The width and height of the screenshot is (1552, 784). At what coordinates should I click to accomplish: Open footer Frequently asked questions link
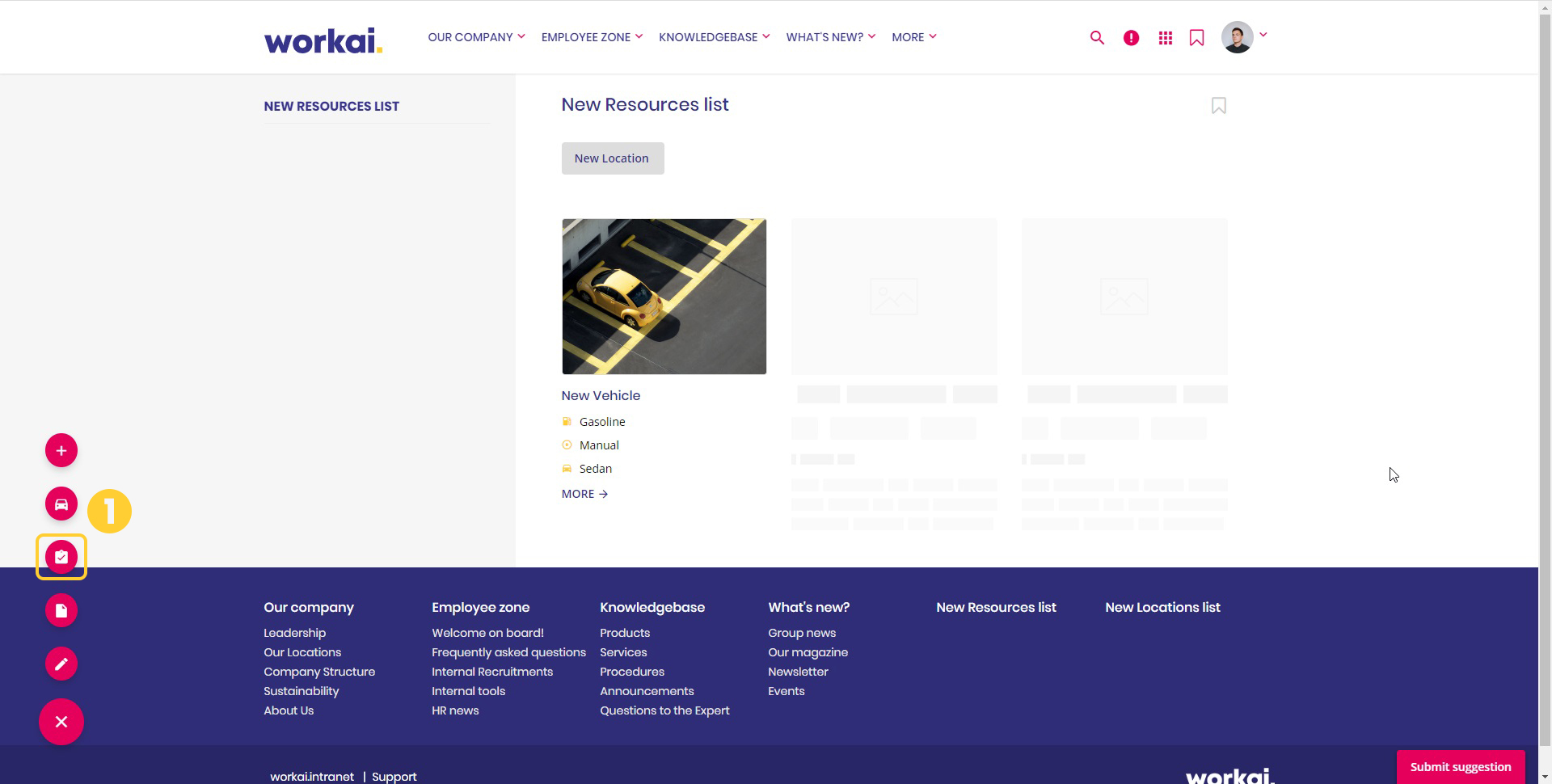[x=508, y=652]
